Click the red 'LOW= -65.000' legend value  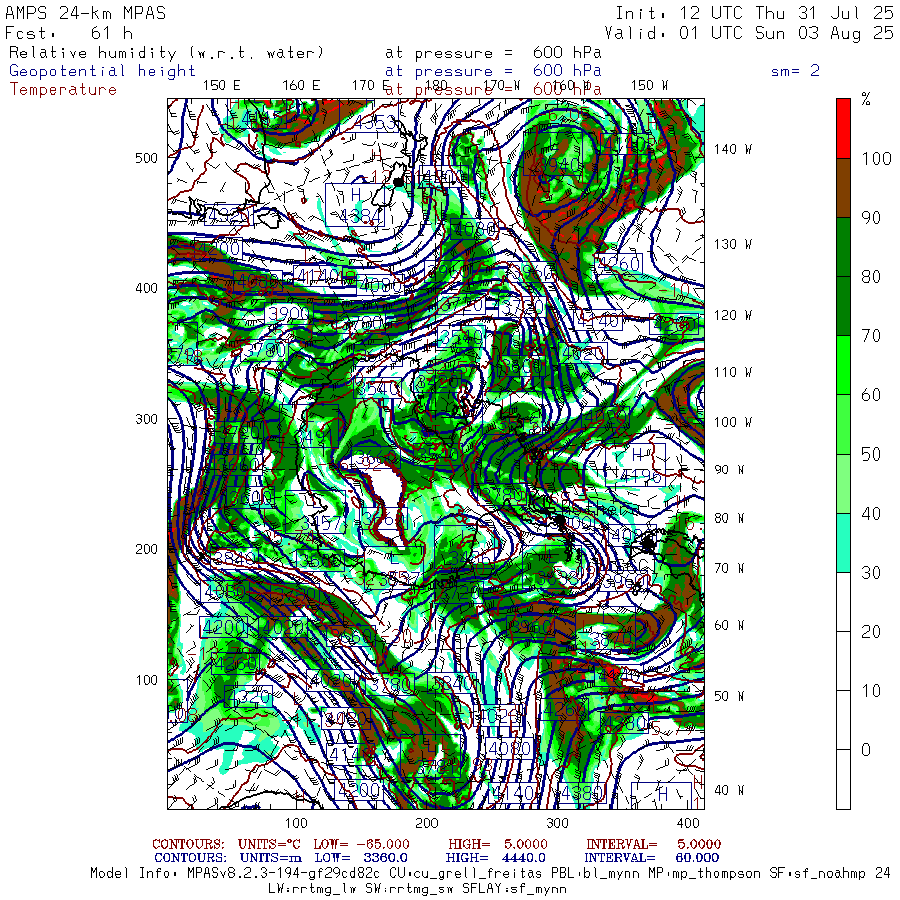362,845
